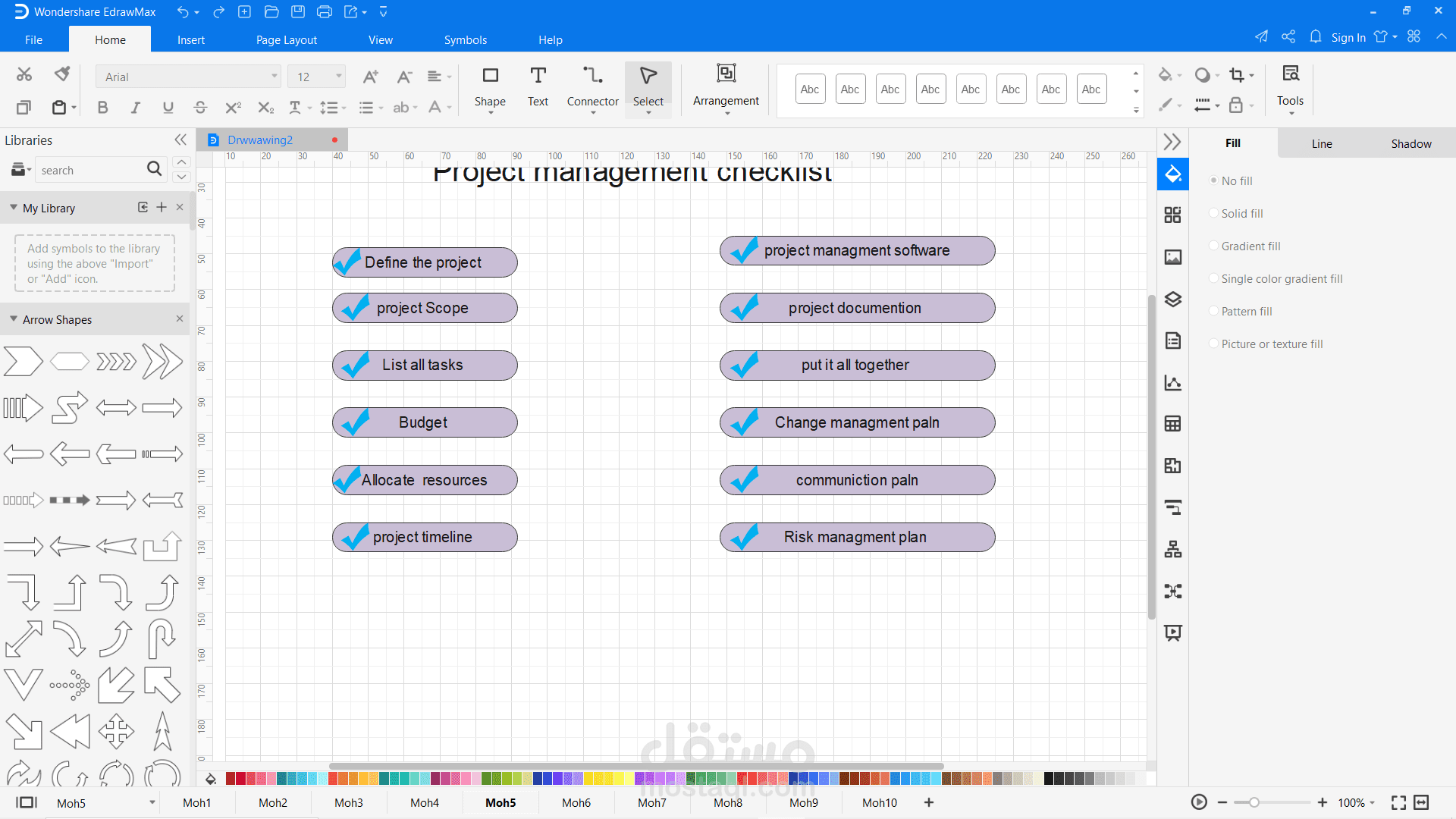Collapse the right properties panel with double chevron
This screenshot has height=819, width=1456.
1172,142
